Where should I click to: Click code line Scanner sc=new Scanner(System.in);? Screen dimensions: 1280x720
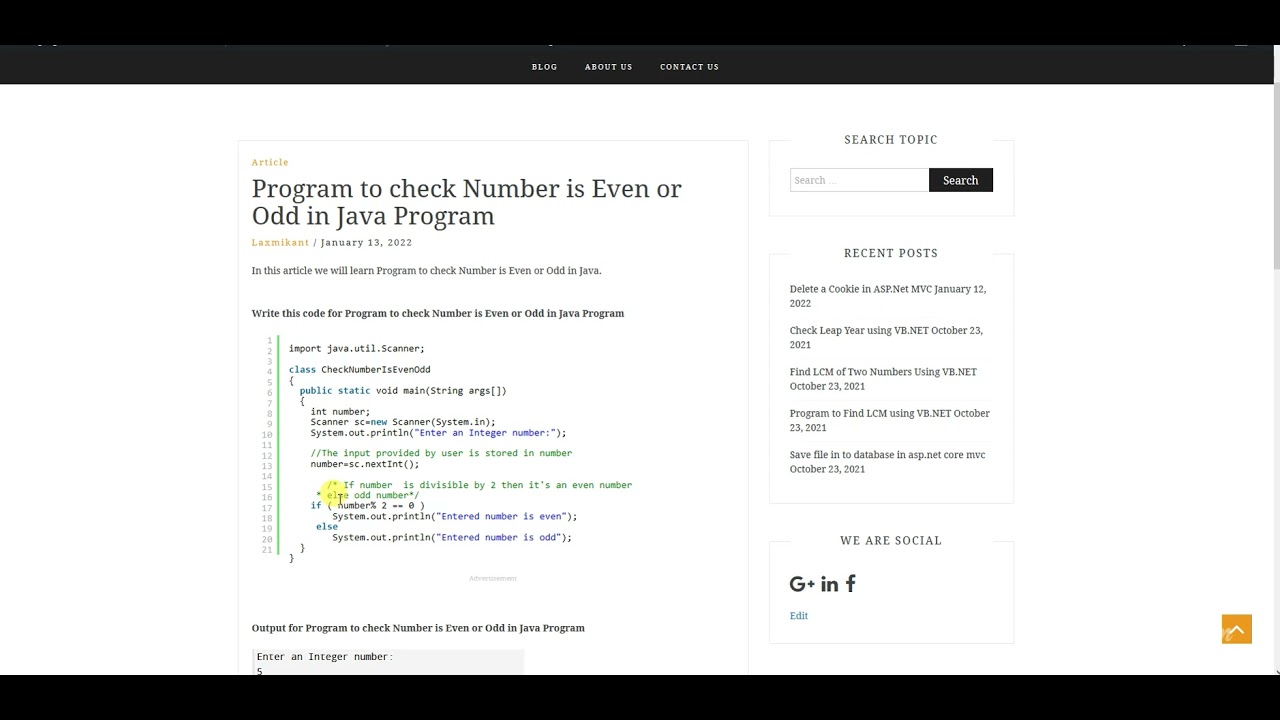tap(403, 422)
